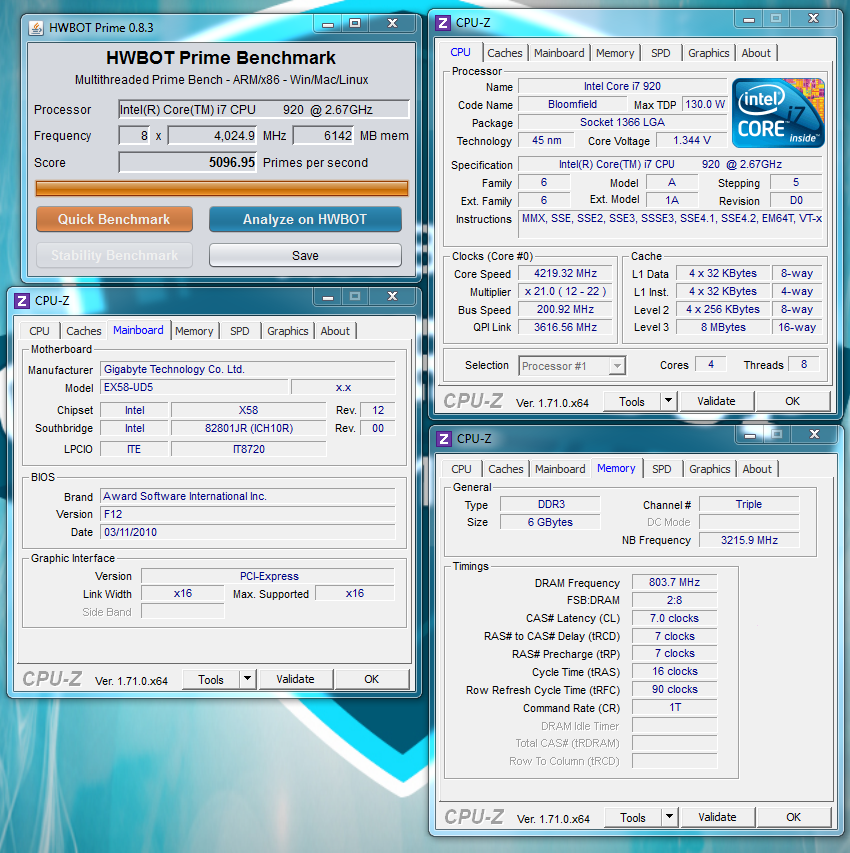Image resolution: width=850 pixels, height=853 pixels.
Task: Click Validate in CPU-Z processor window
Action: [716, 401]
